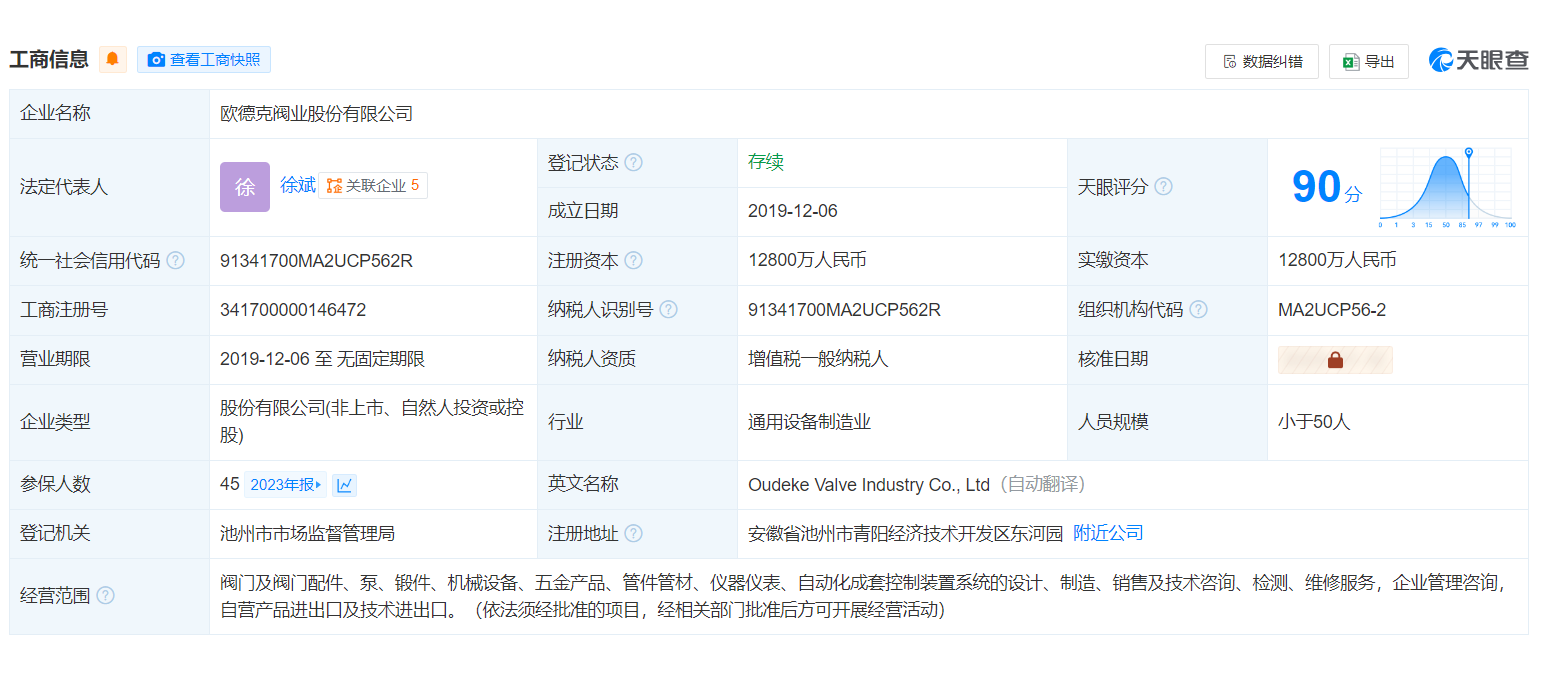Expand the 2023年报 annual report selector
The height and width of the screenshot is (687, 1541).
pyautogui.click(x=287, y=485)
